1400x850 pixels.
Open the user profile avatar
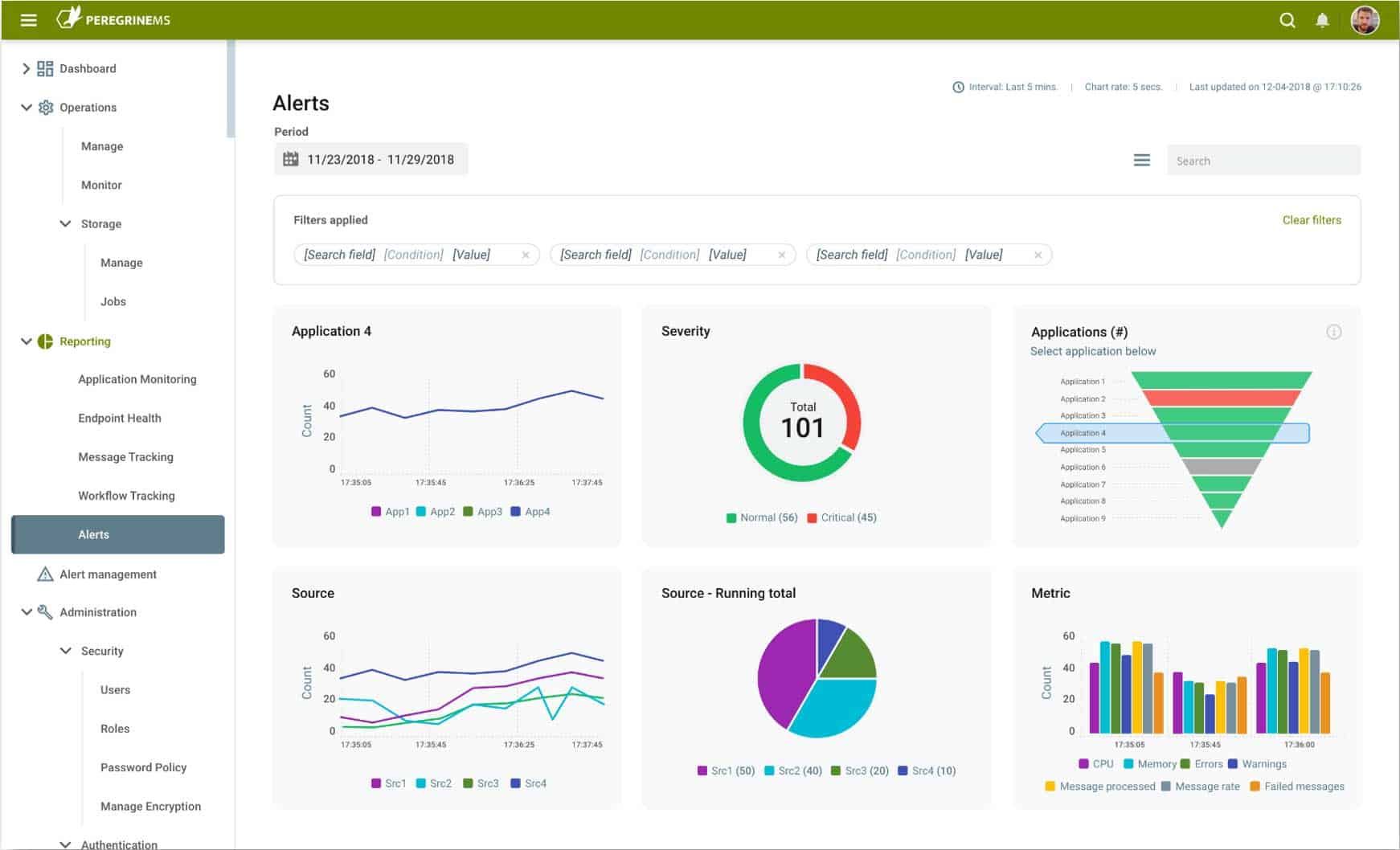(x=1365, y=20)
